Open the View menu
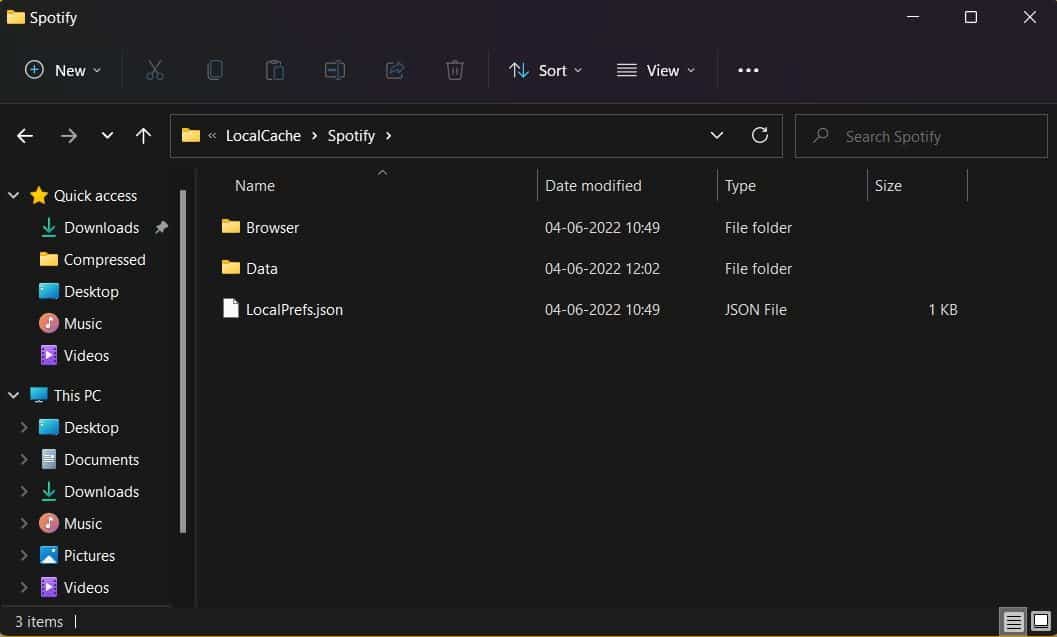 point(655,70)
